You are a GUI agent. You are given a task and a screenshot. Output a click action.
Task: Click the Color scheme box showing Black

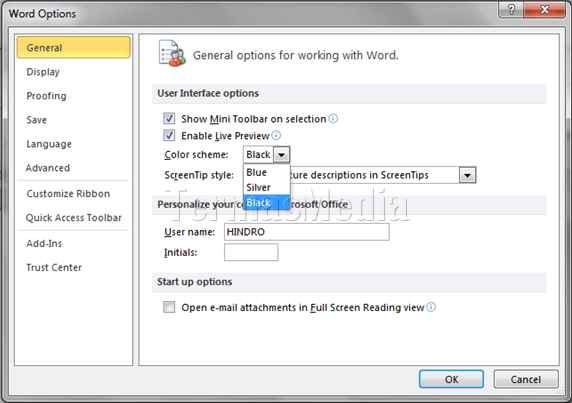(x=259, y=155)
